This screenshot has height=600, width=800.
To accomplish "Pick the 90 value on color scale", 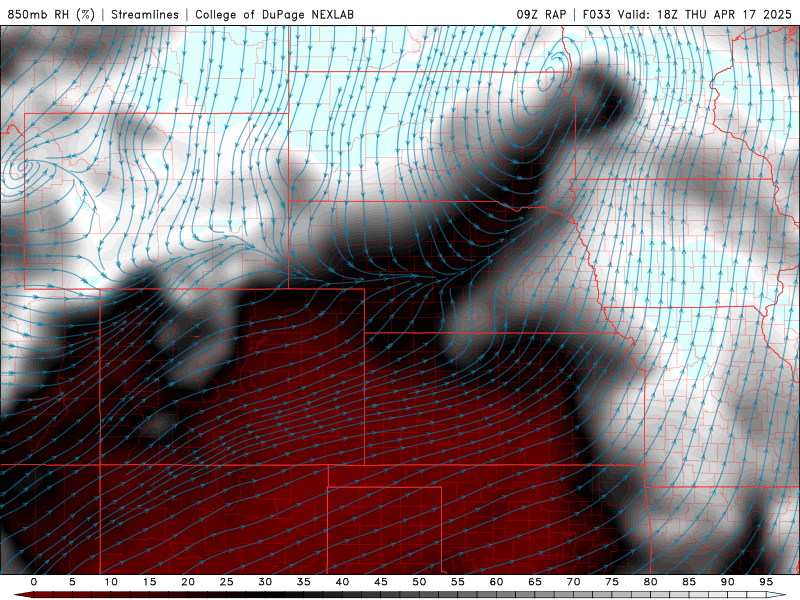I will 727,582.
